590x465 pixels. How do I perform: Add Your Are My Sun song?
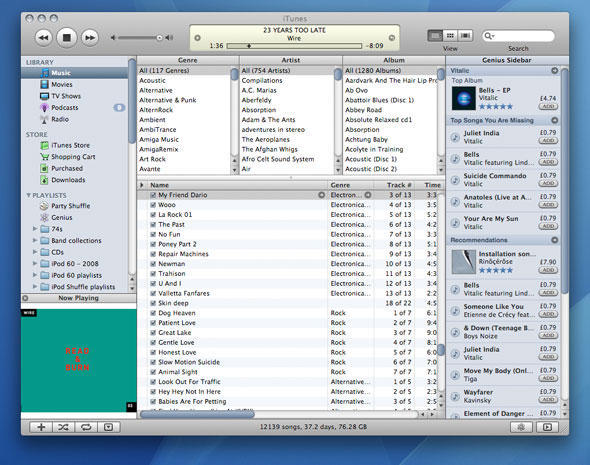pos(548,226)
